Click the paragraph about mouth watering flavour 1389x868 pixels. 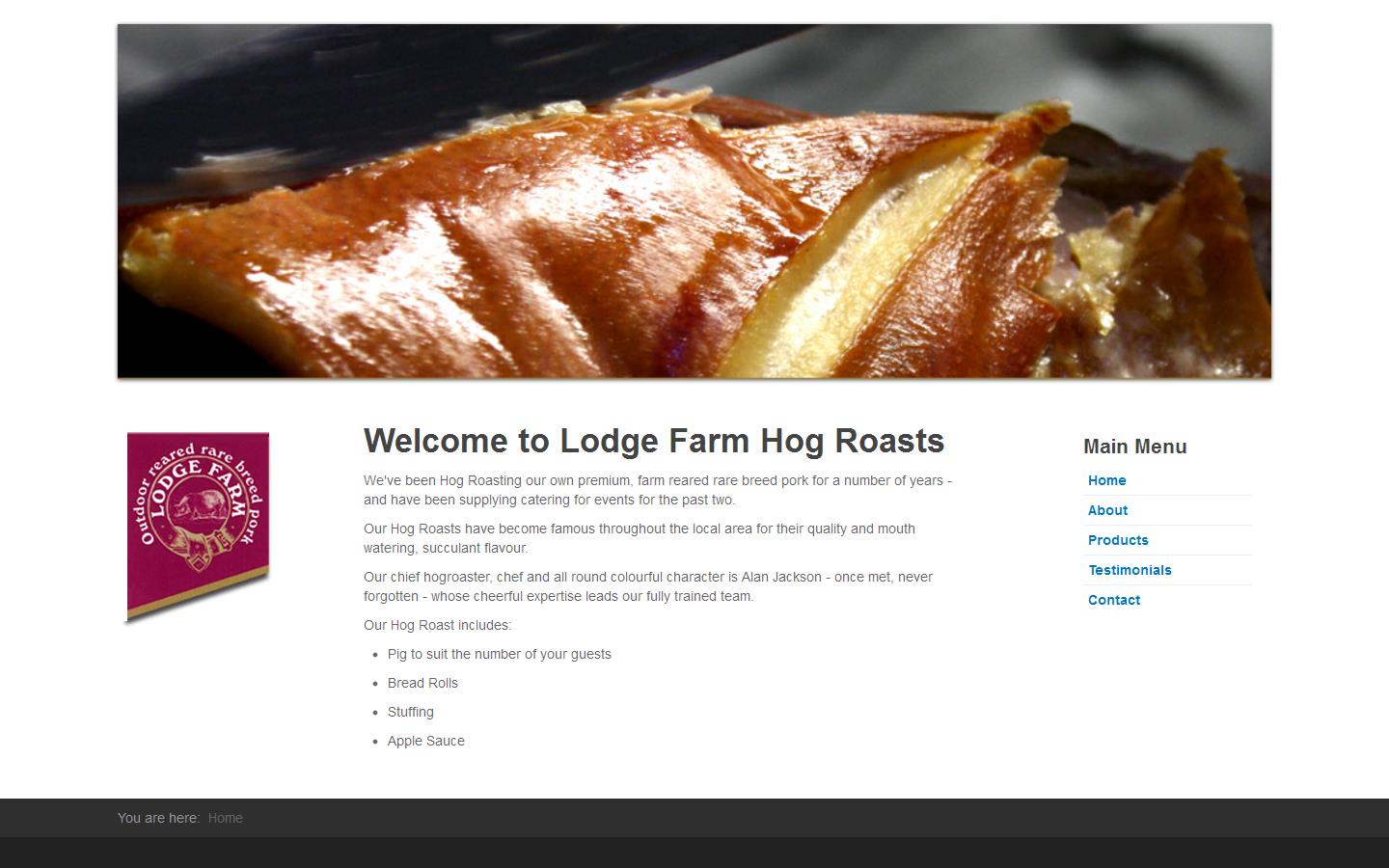[640, 538]
